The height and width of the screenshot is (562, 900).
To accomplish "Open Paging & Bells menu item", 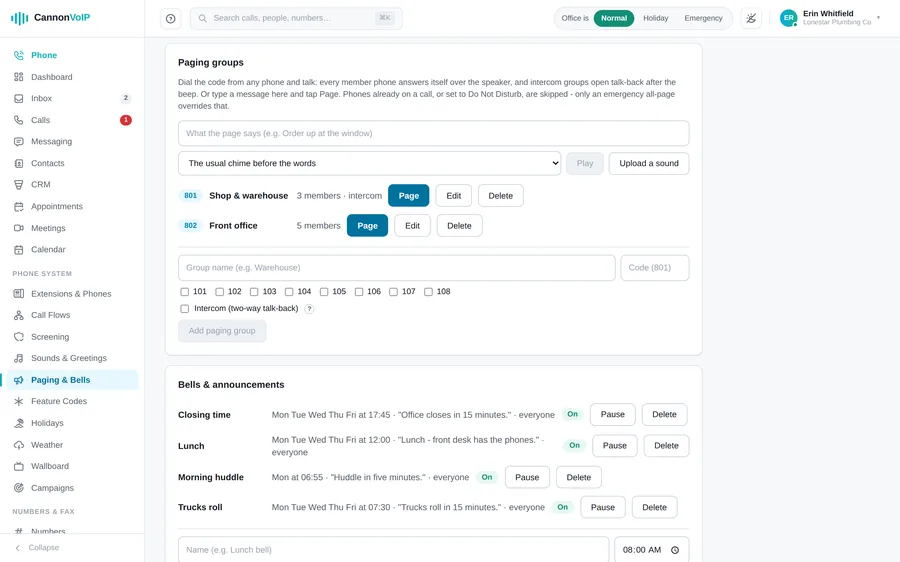I will click(72, 380).
